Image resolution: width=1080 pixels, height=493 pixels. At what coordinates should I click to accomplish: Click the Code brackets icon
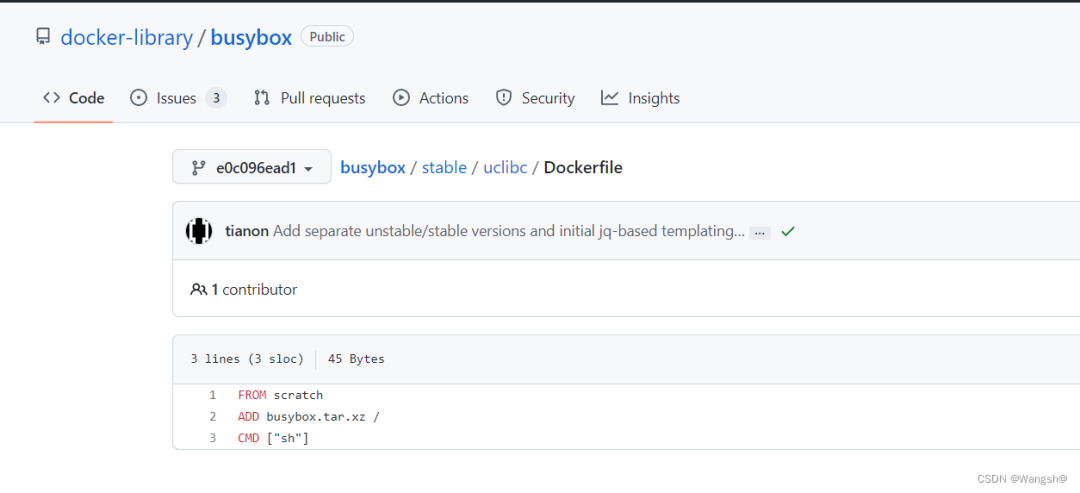(x=52, y=98)
